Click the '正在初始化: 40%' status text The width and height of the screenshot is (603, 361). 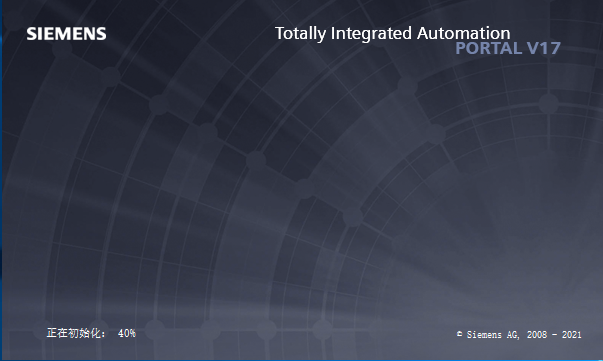[91, 333]
